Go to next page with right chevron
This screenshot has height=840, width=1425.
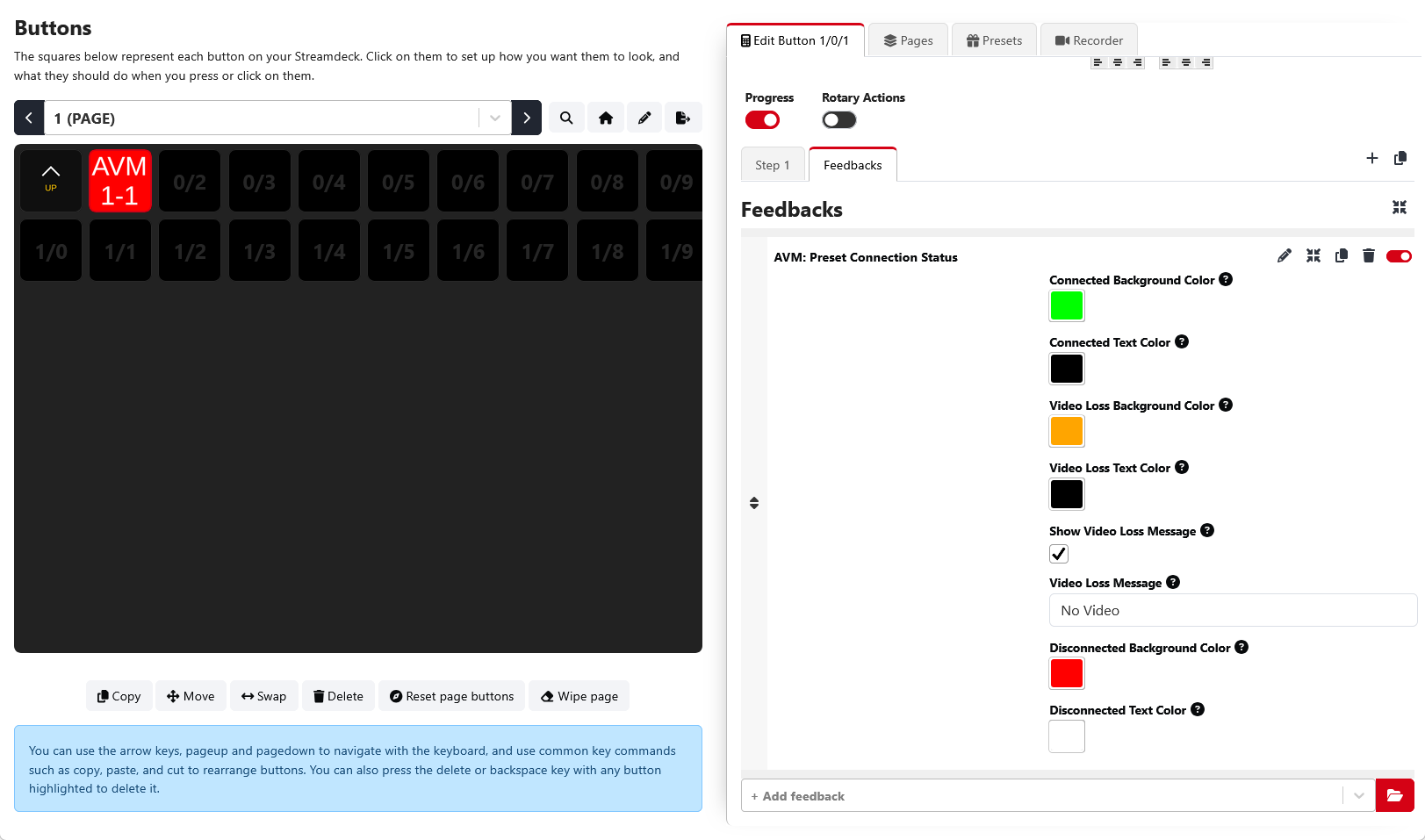526,118
